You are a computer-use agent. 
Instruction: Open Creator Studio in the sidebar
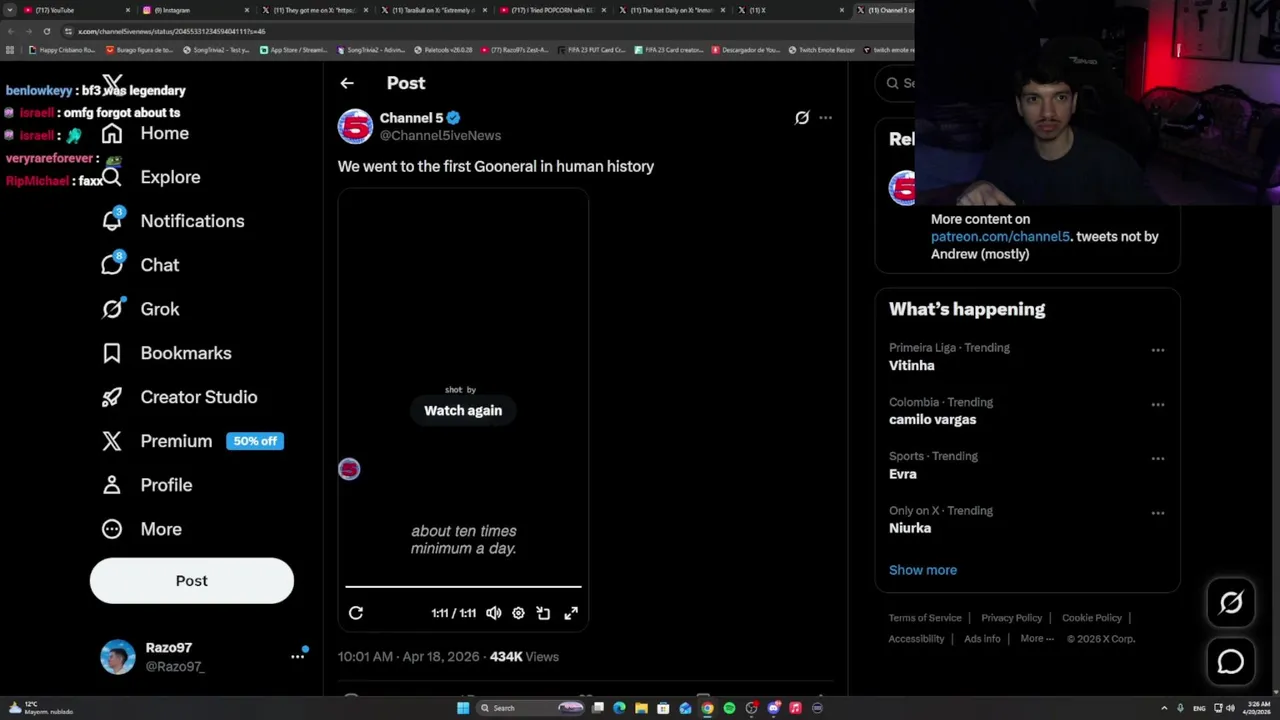[x=179, y=397]
